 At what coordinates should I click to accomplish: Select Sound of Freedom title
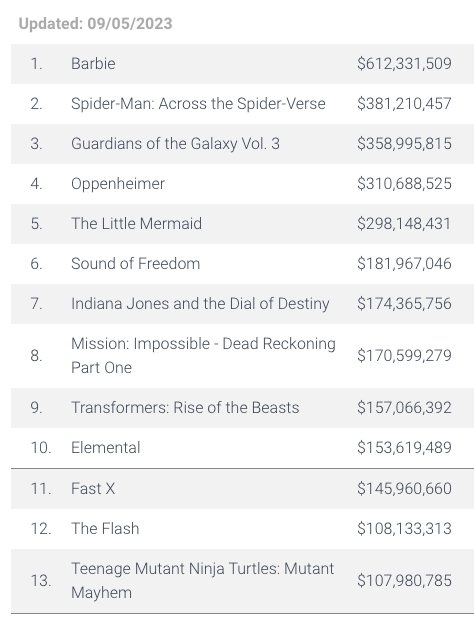[x=135, y=264]
